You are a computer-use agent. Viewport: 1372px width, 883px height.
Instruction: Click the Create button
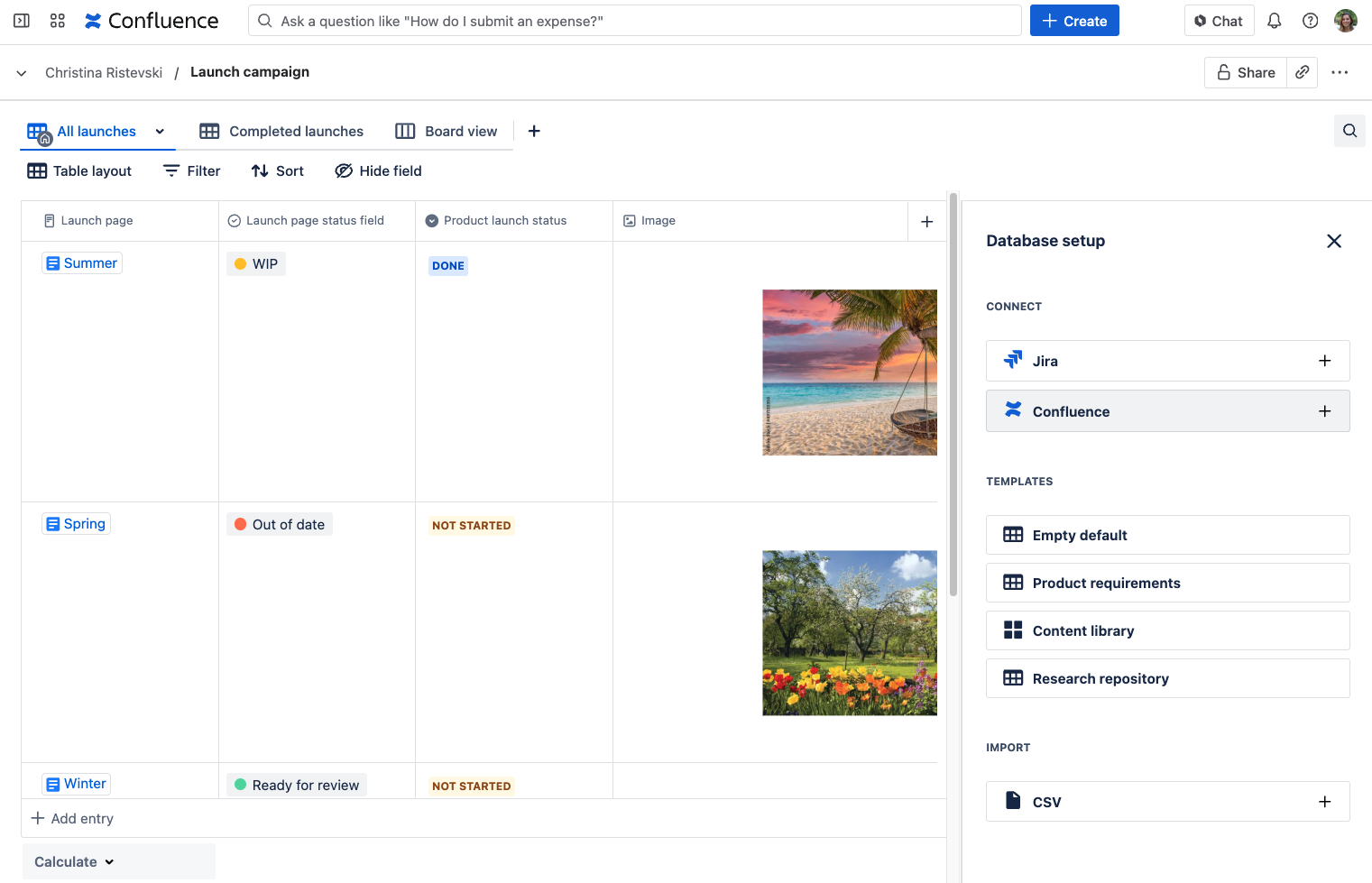point(1074,21)
